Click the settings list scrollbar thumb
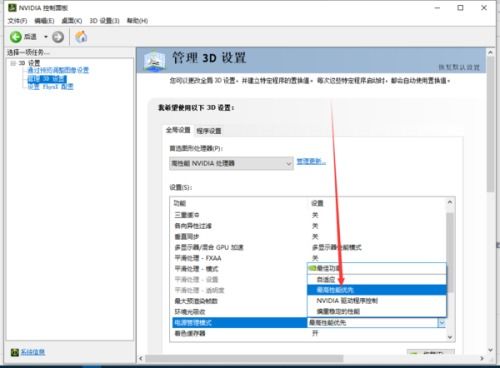This screenshot has height=368, width=500. [x=450, y=252]
